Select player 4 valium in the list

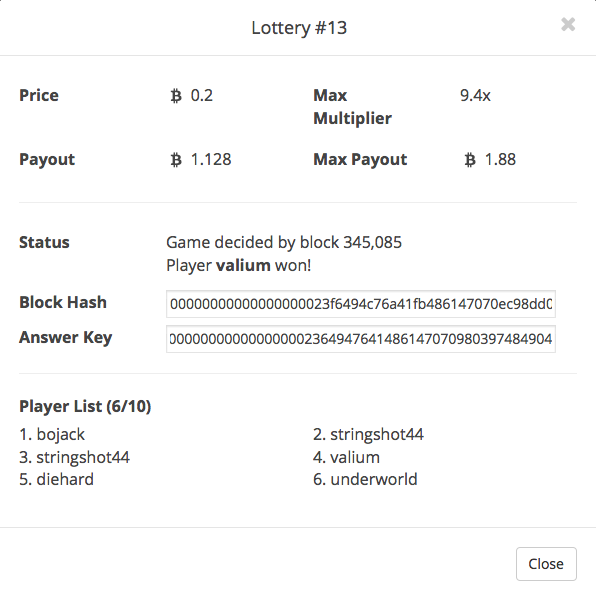(347, 457)
